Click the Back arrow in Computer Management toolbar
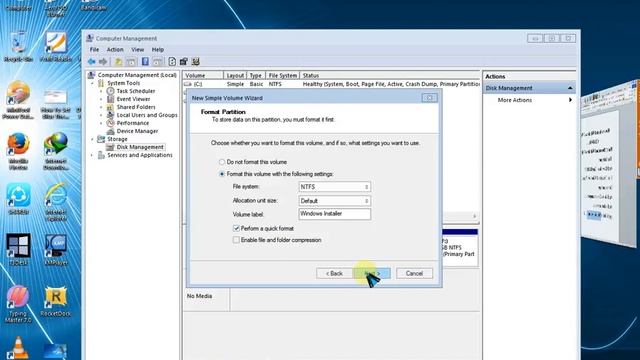The image size is (640, 360). [x=91, y=62]
